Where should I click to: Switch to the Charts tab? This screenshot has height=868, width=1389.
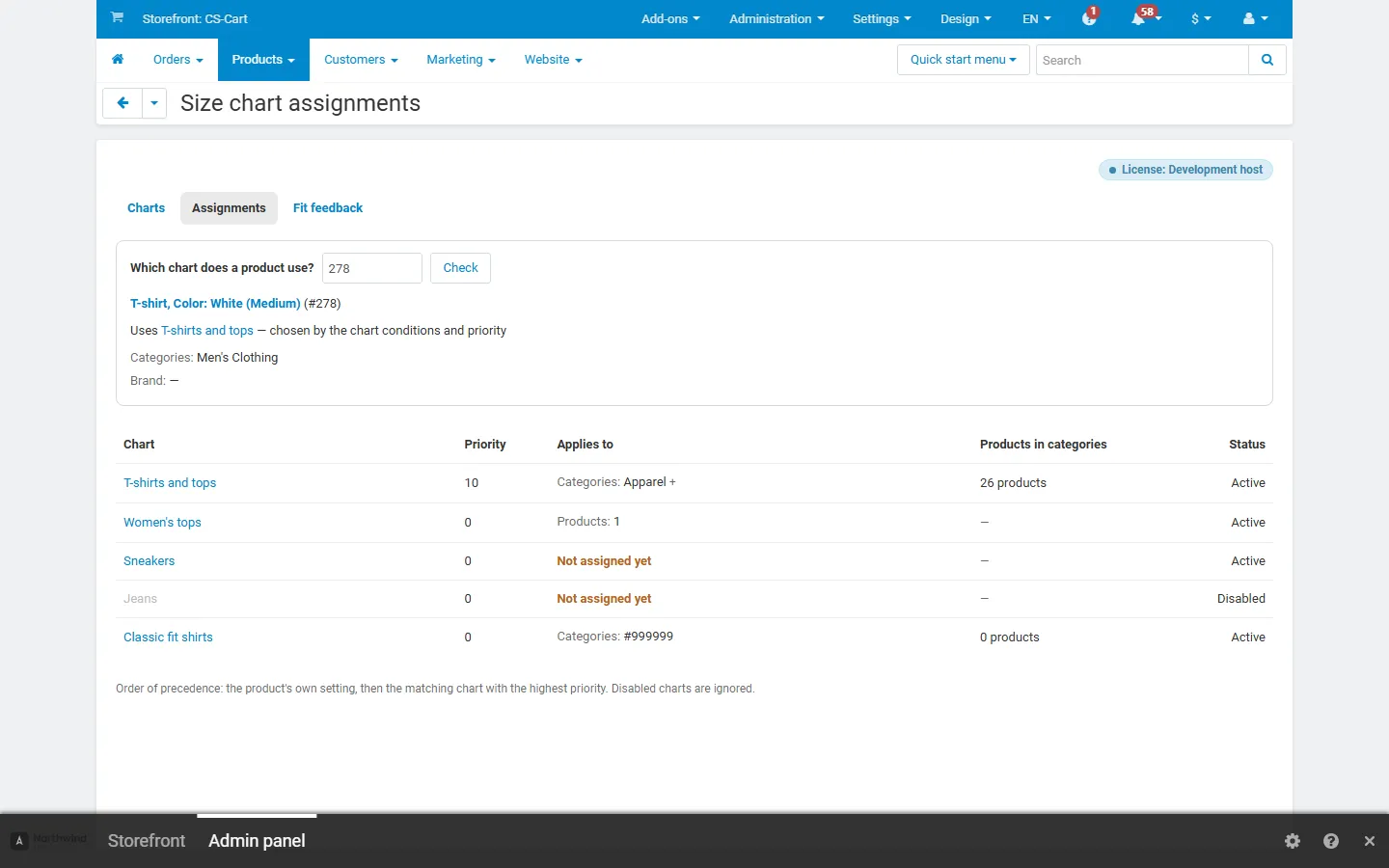point(146,208)
